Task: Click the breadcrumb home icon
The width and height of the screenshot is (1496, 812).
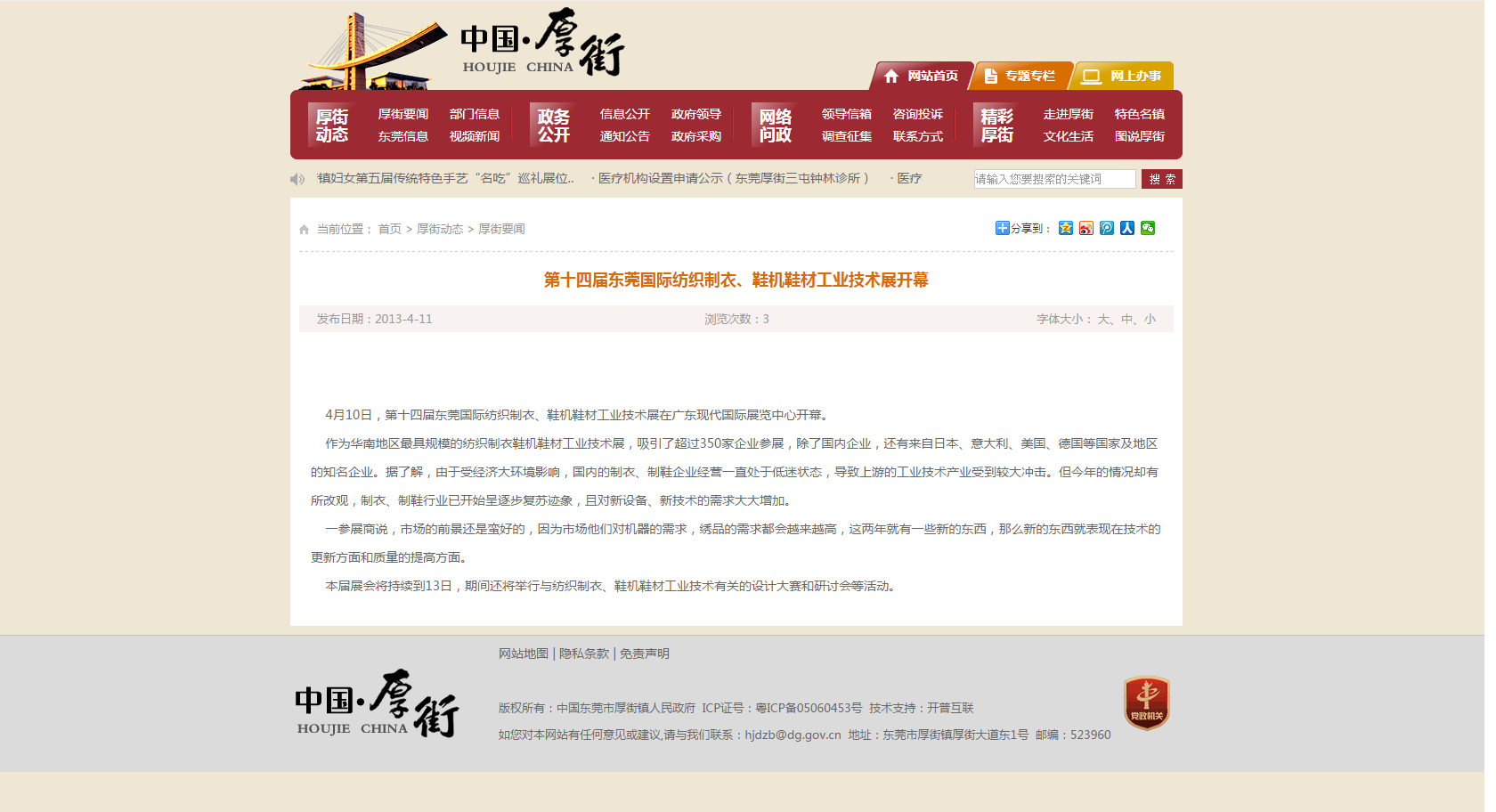Action: coord(305,230)
